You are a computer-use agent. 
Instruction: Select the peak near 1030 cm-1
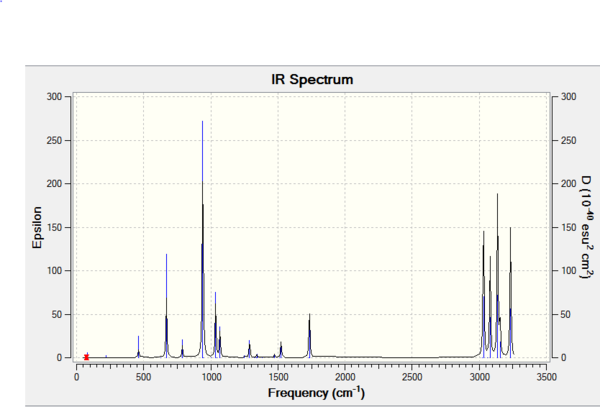215,325
